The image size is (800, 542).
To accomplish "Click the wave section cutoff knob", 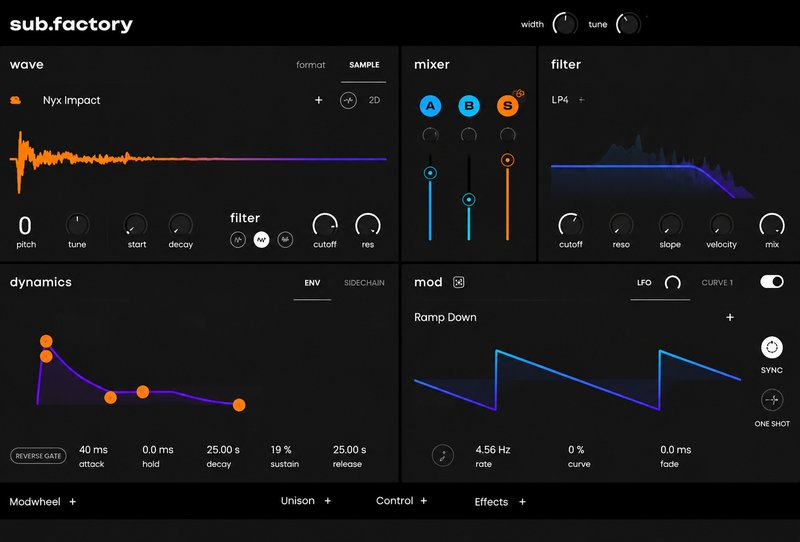I will (x=325, y=225).
